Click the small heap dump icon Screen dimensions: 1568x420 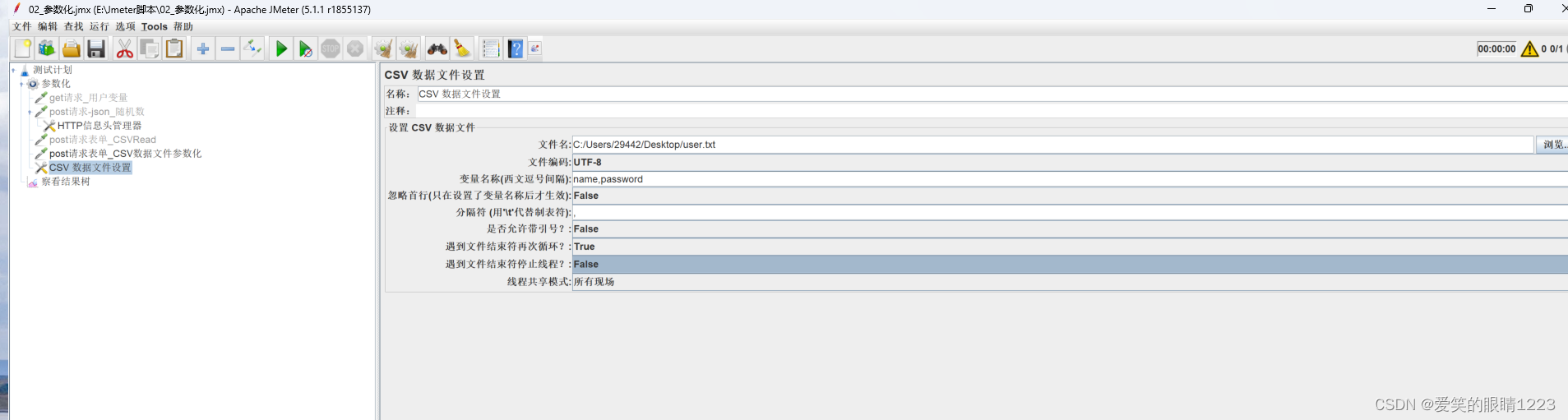(x=535, y=48)
